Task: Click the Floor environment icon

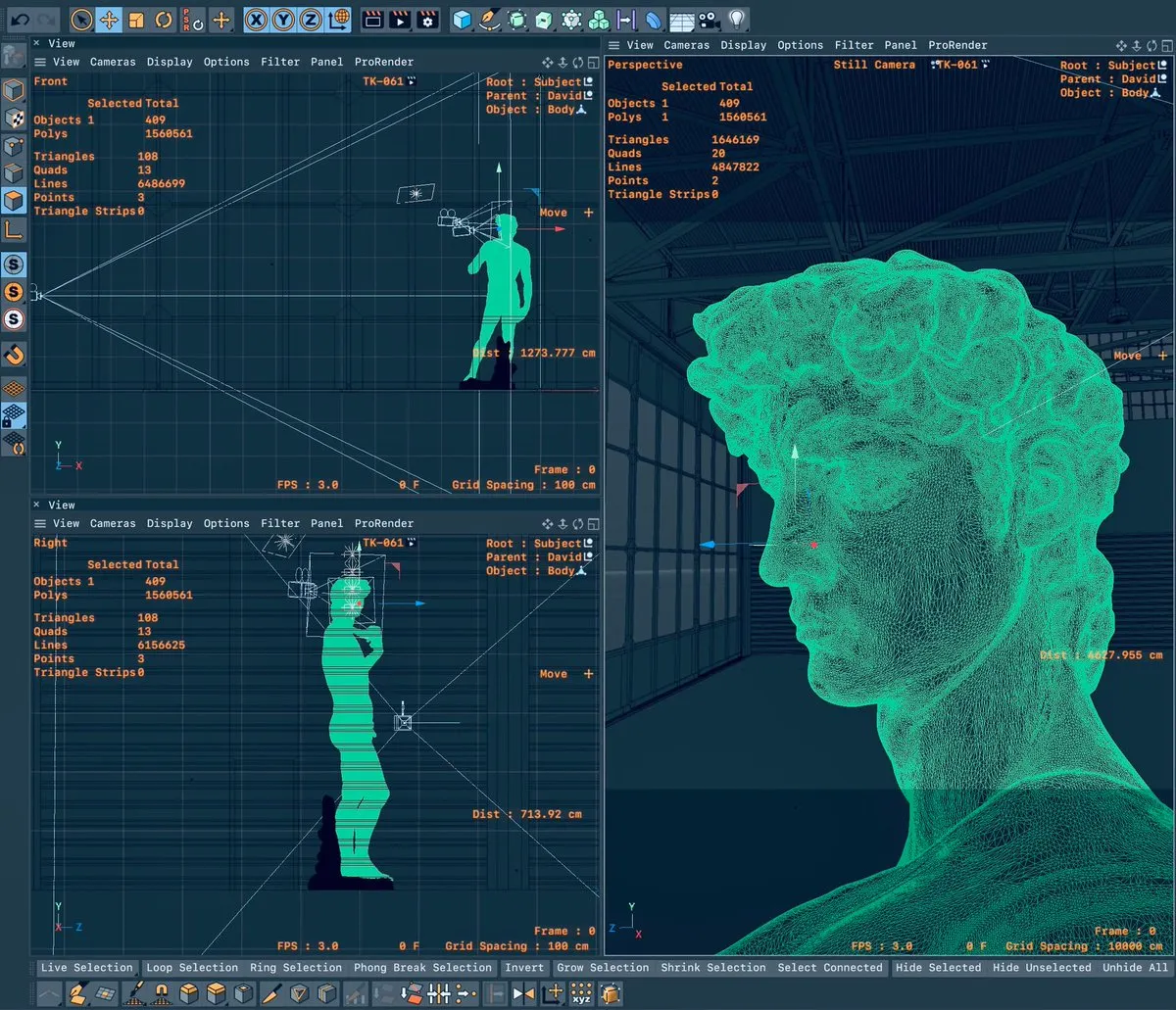Action: [x=682, y=19]
